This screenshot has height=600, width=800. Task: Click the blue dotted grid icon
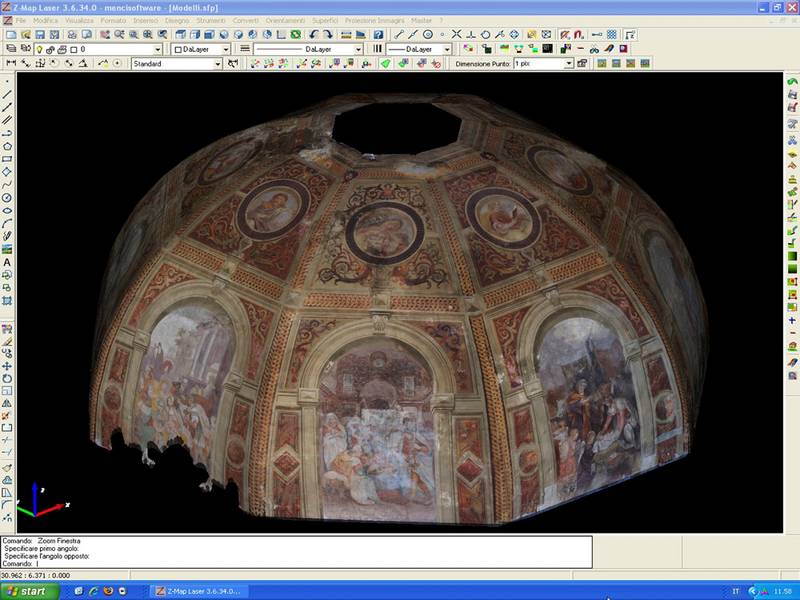pyautogui.click(x=611, y=35)
